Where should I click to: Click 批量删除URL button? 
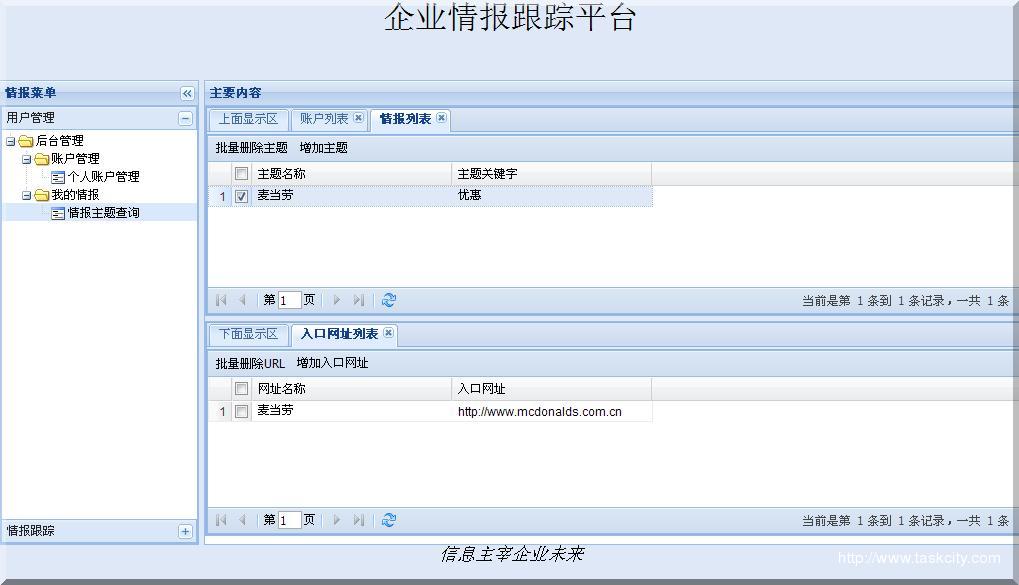250,363
